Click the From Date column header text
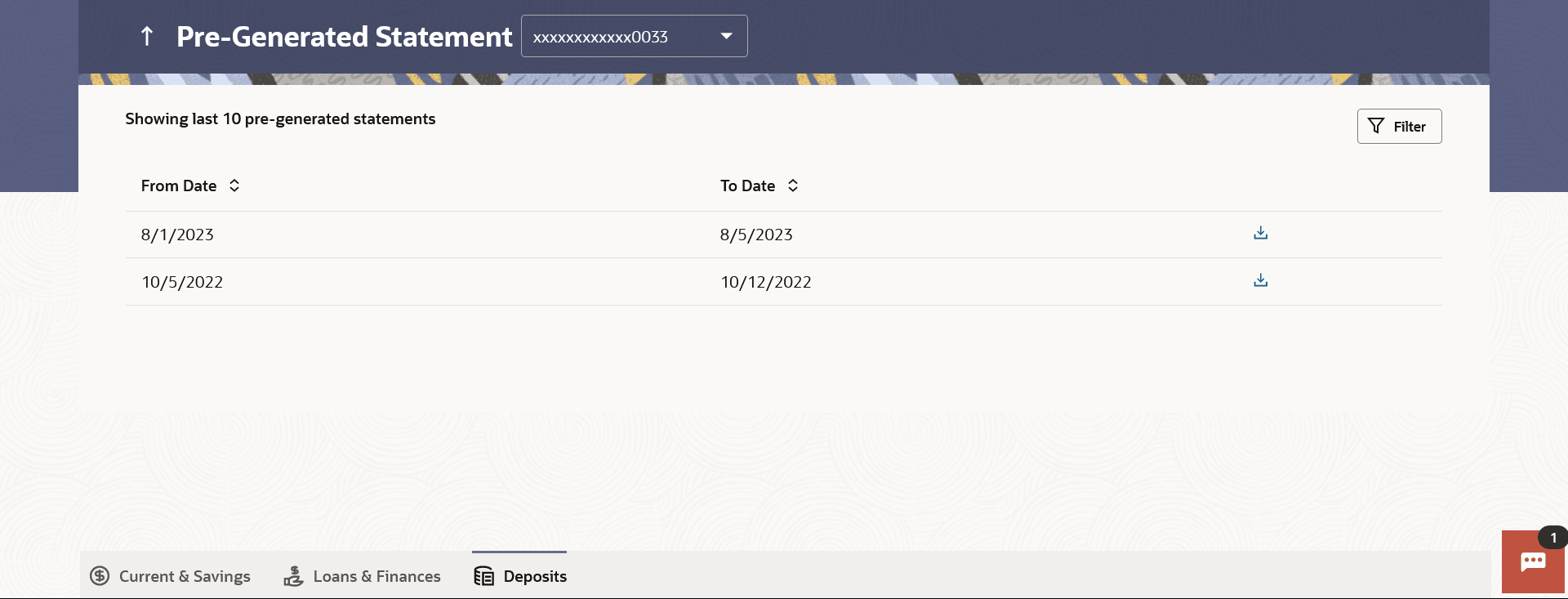Screen dimensions: 1568x599 pos(179,186)
